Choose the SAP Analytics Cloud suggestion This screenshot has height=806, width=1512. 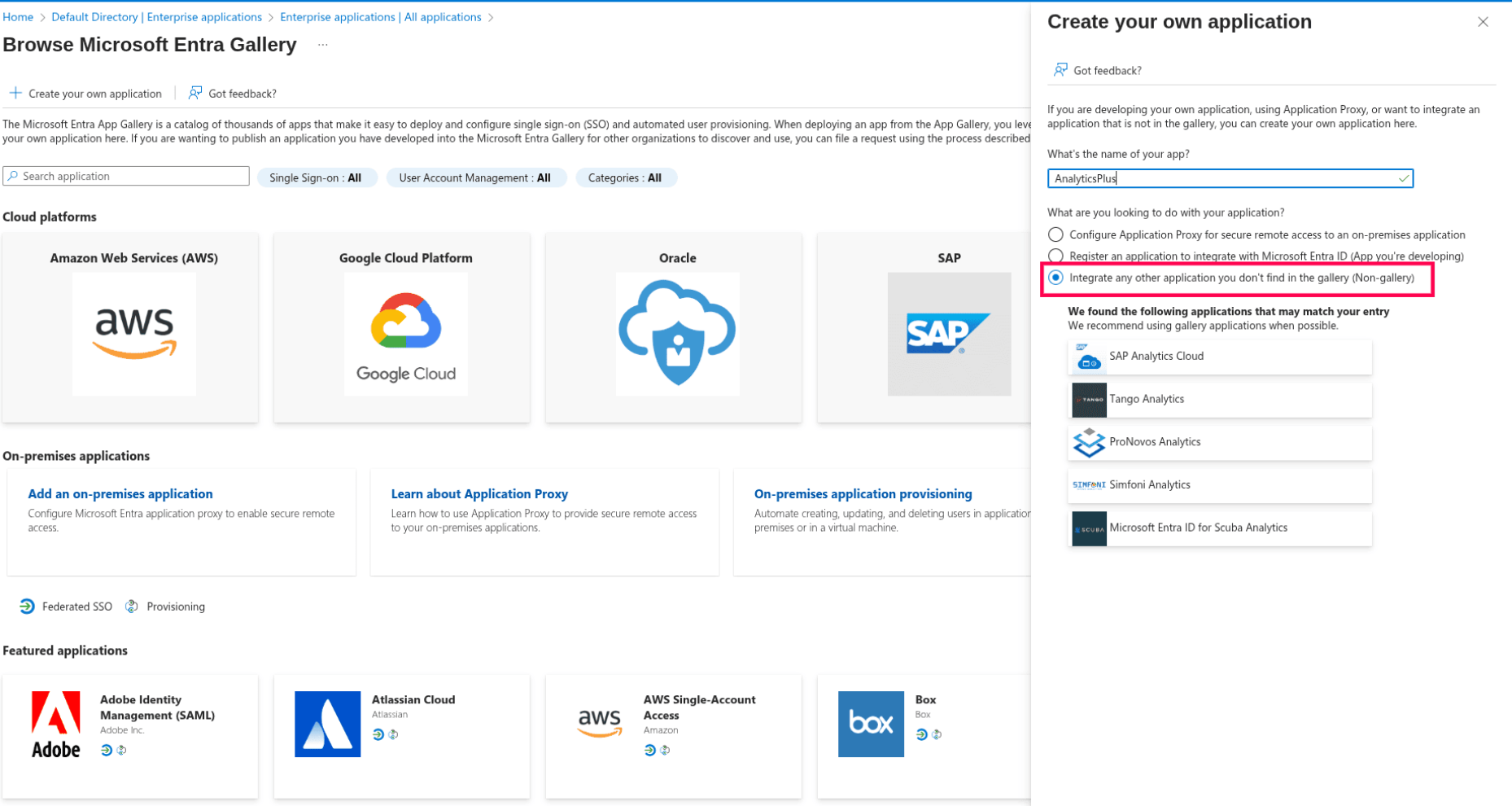pos(1220,357)
